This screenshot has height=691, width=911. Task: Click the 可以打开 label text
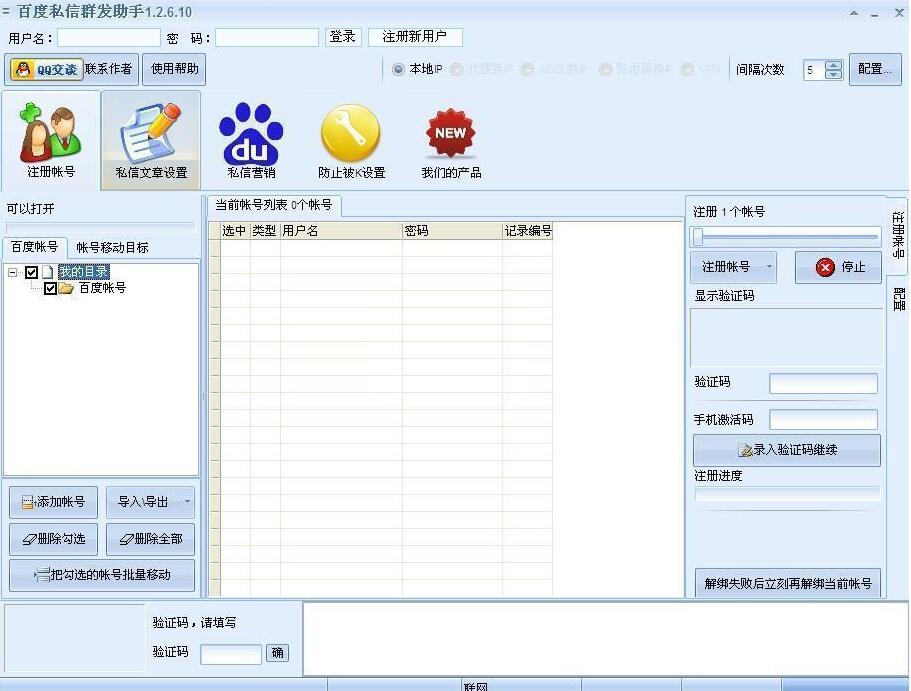point(30,209)
